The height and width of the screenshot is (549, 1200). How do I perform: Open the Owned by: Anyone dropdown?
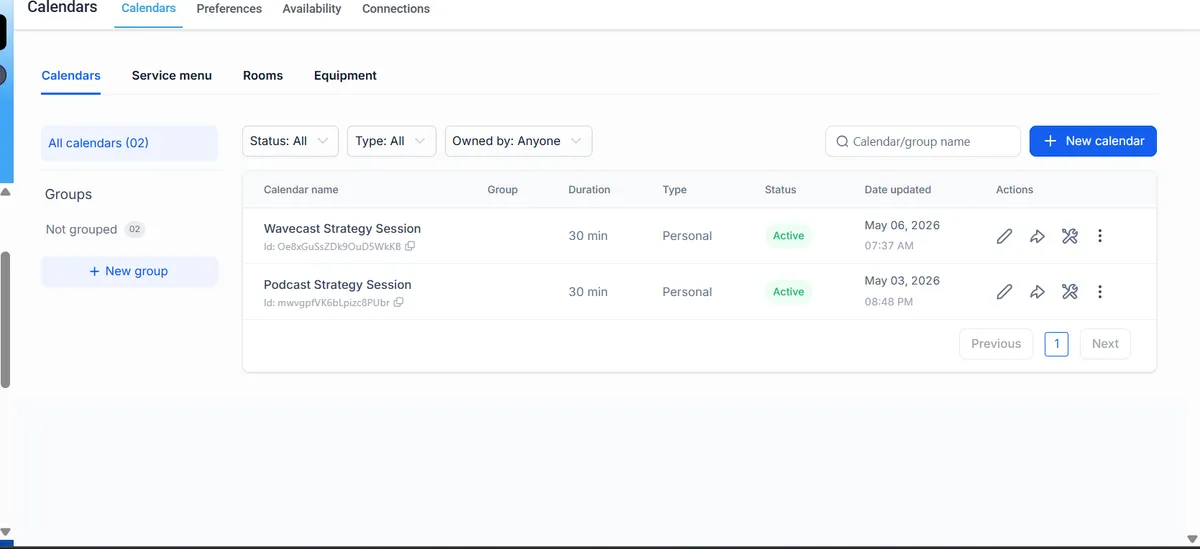518,141
